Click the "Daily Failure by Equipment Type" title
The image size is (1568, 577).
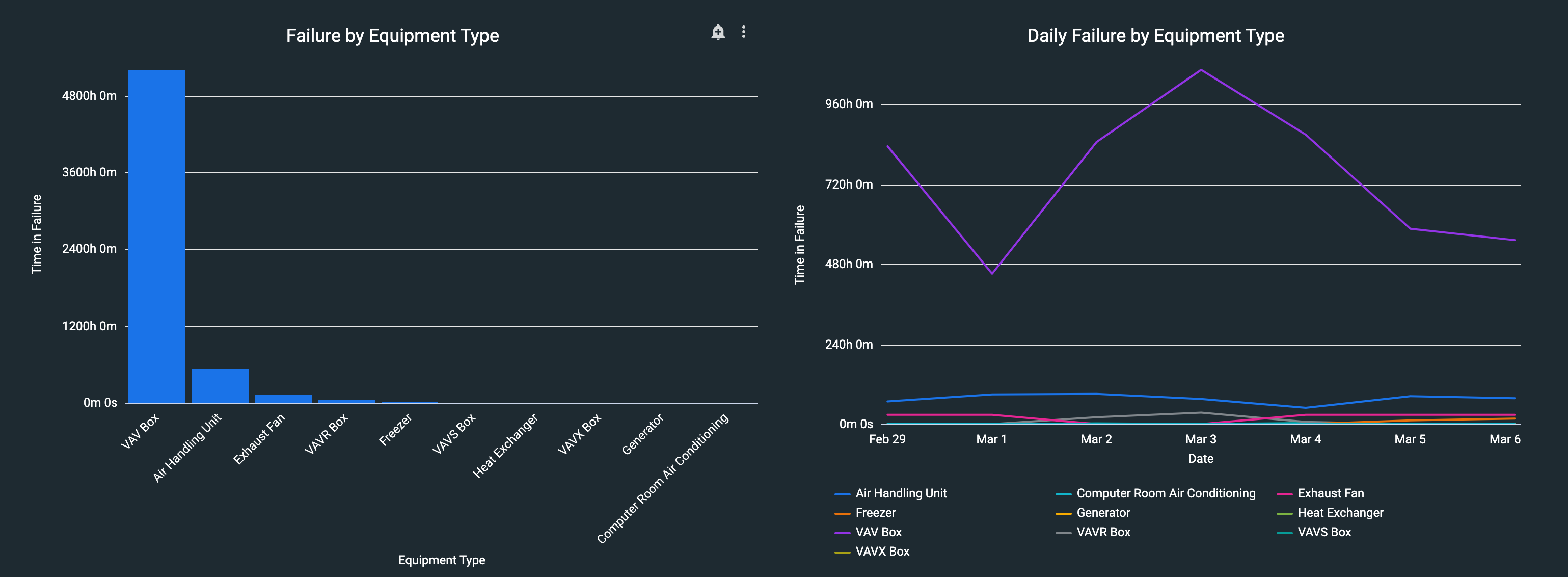point(1155,36)
